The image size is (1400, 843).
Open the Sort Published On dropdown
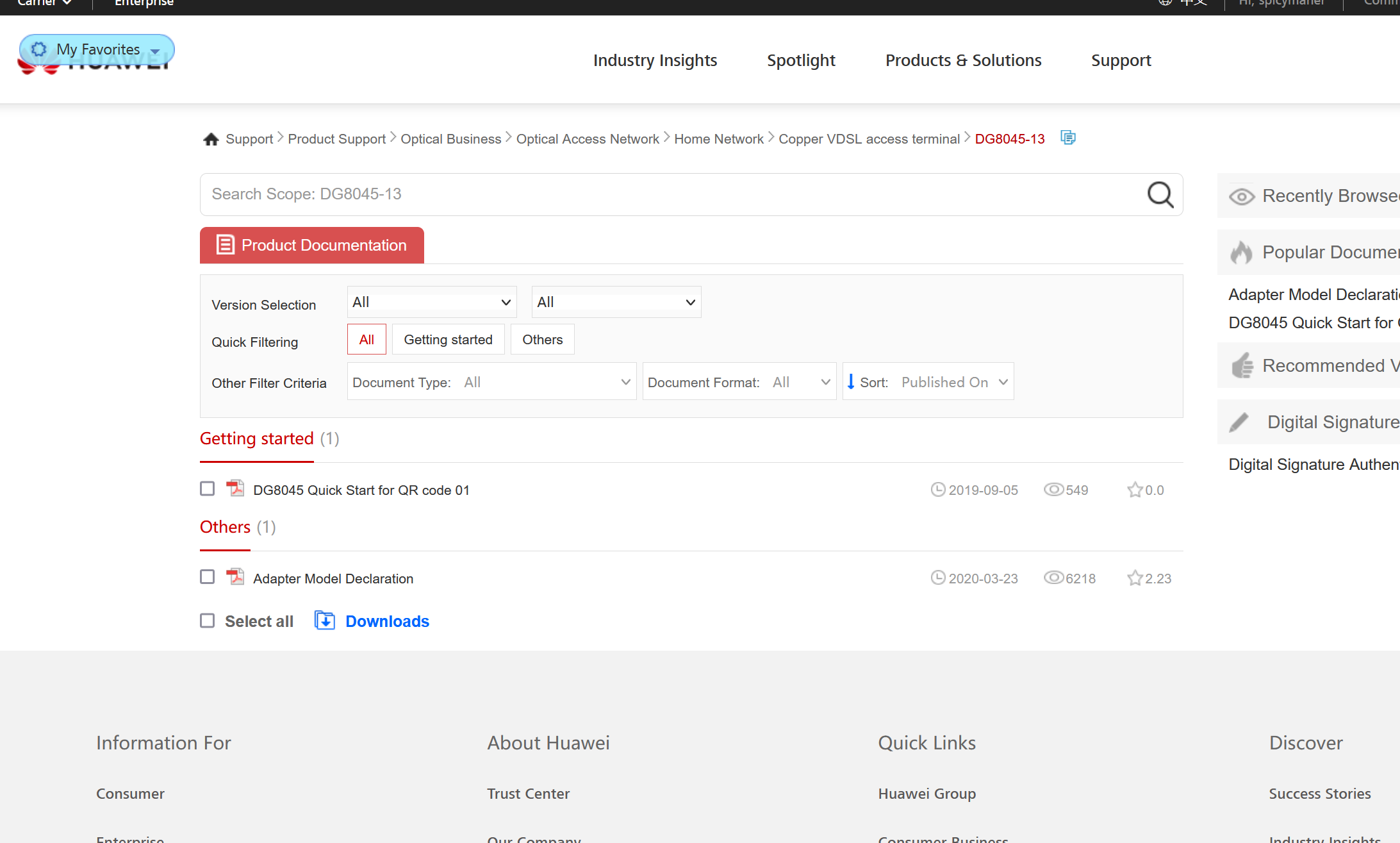(x=928, y=382)
